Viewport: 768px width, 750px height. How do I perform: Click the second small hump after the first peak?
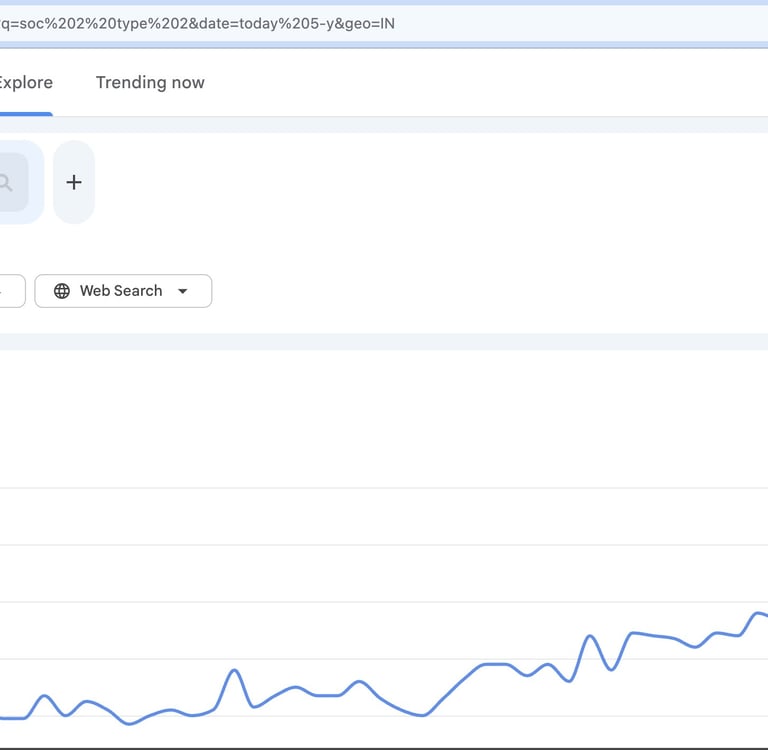(87, 702)
